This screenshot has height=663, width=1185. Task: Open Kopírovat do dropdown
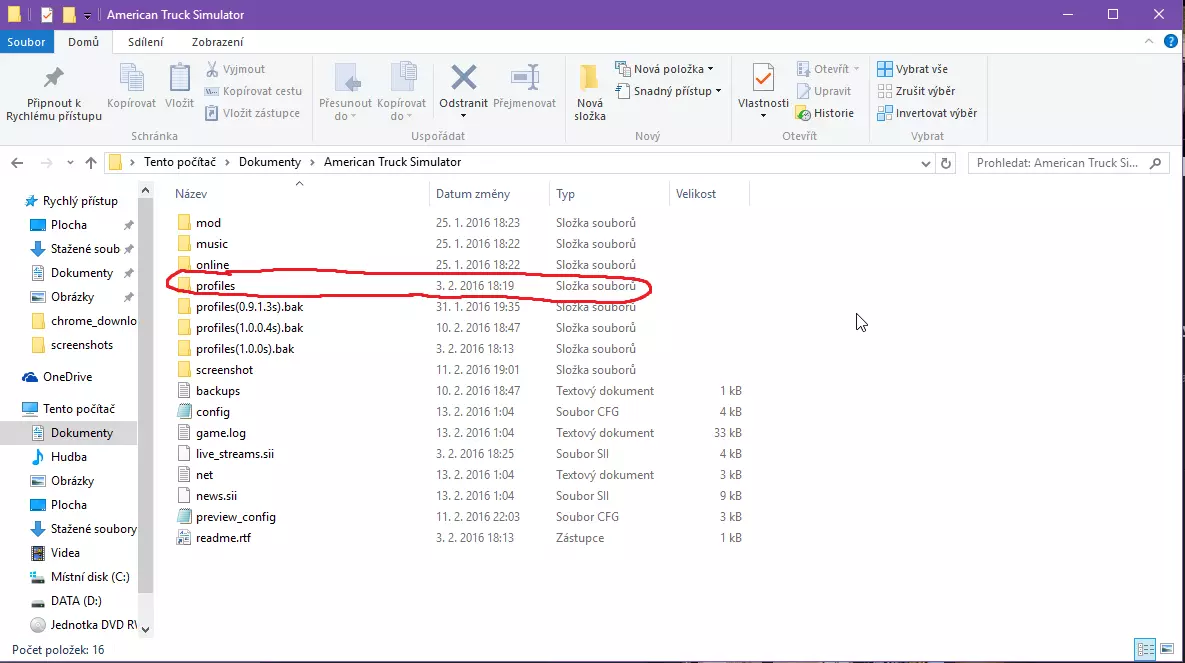pos(401,92)
